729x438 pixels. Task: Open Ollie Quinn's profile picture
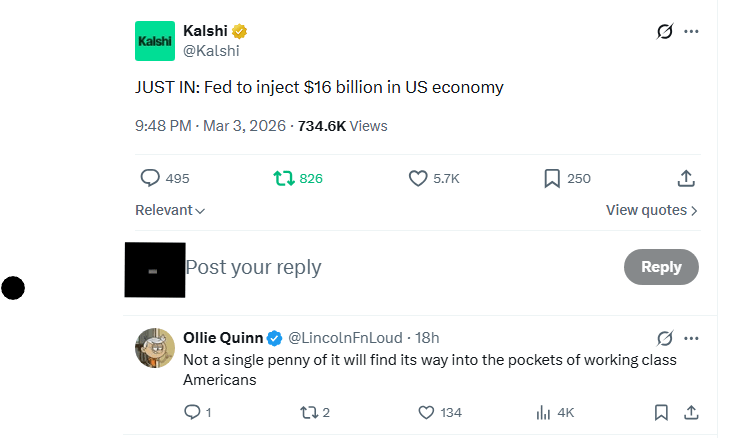point(155,347)
